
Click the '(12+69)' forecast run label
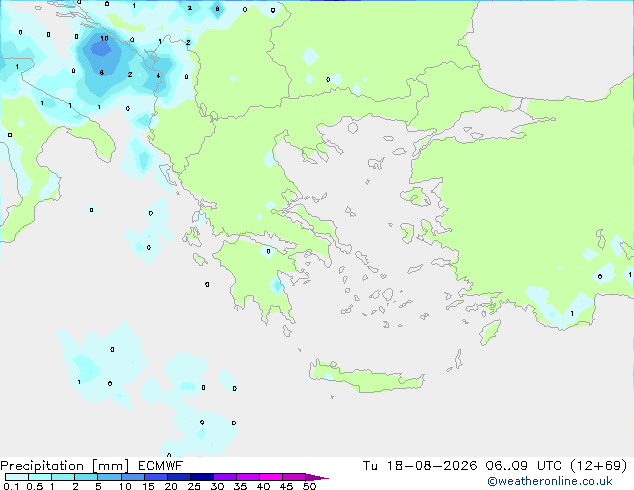[598, 466]
